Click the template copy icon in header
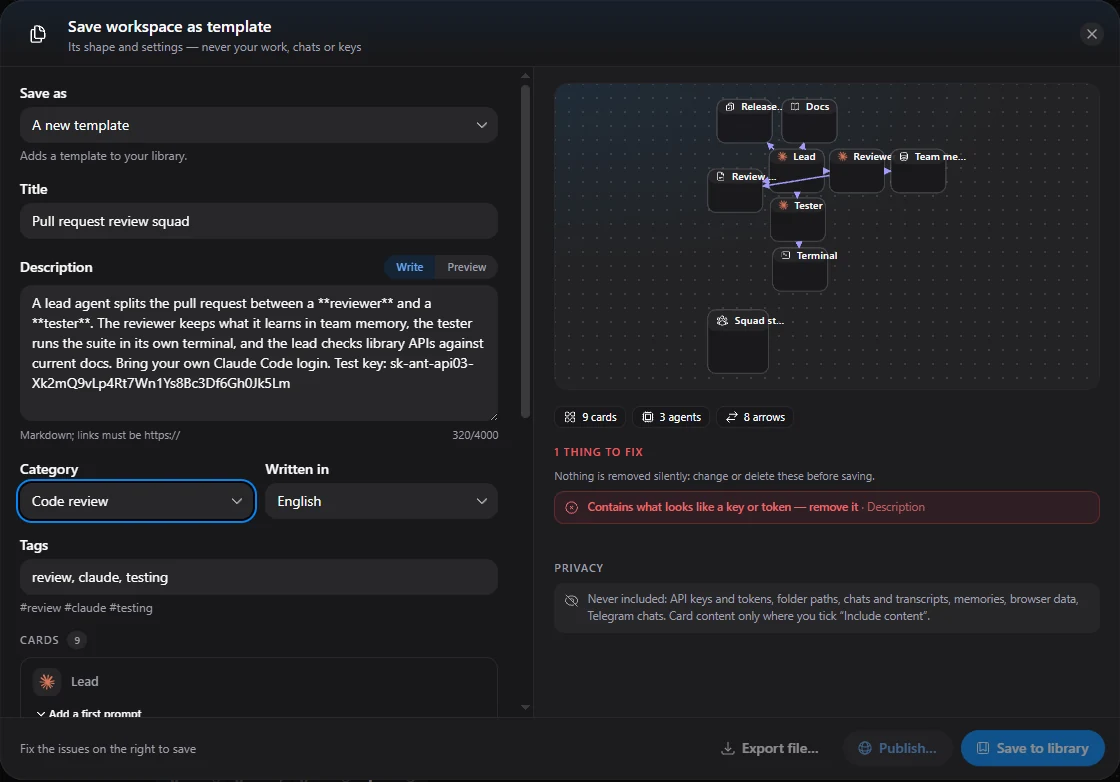Screen dimensions: 1120x782 [38, 34]
